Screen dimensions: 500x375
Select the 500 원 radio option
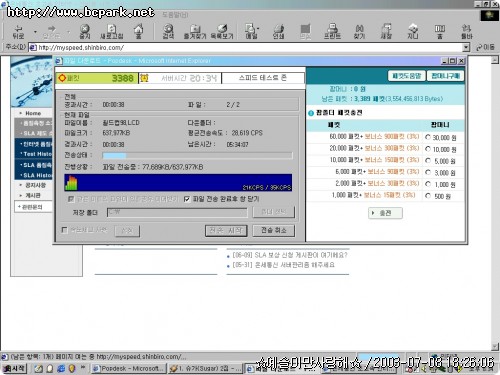coord(428,196)
